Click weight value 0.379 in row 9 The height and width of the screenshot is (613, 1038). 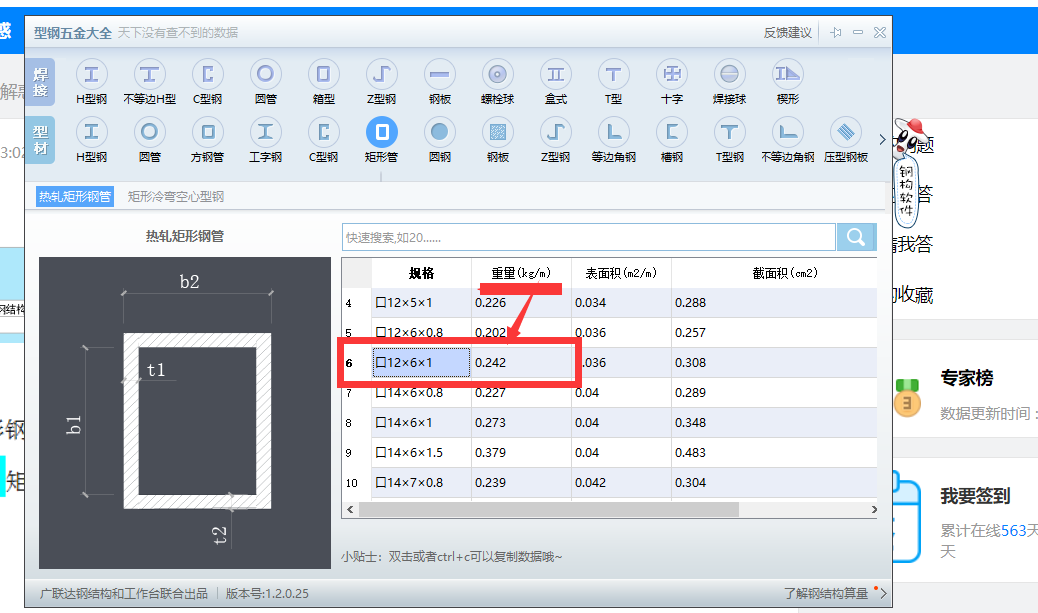click(491, 453)
